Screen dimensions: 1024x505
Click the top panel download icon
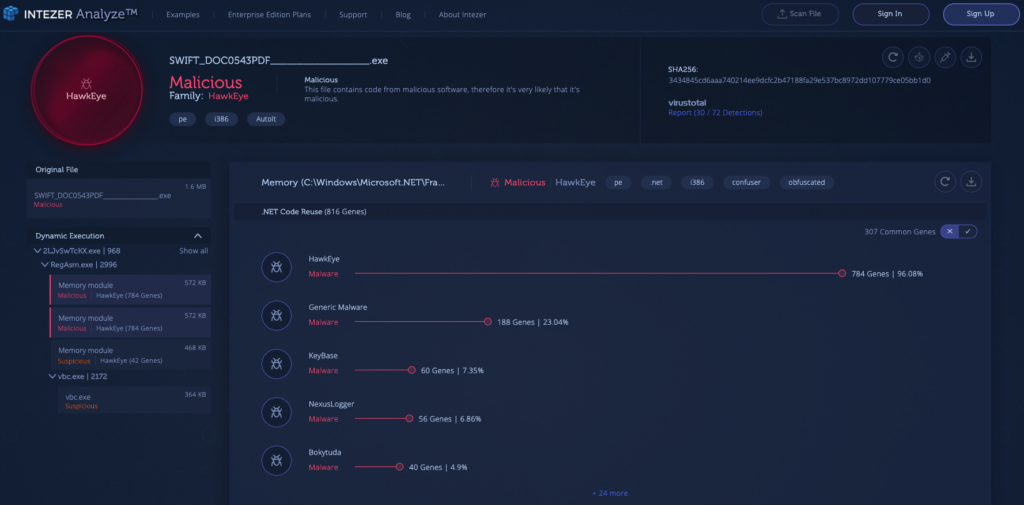(971, 57)
